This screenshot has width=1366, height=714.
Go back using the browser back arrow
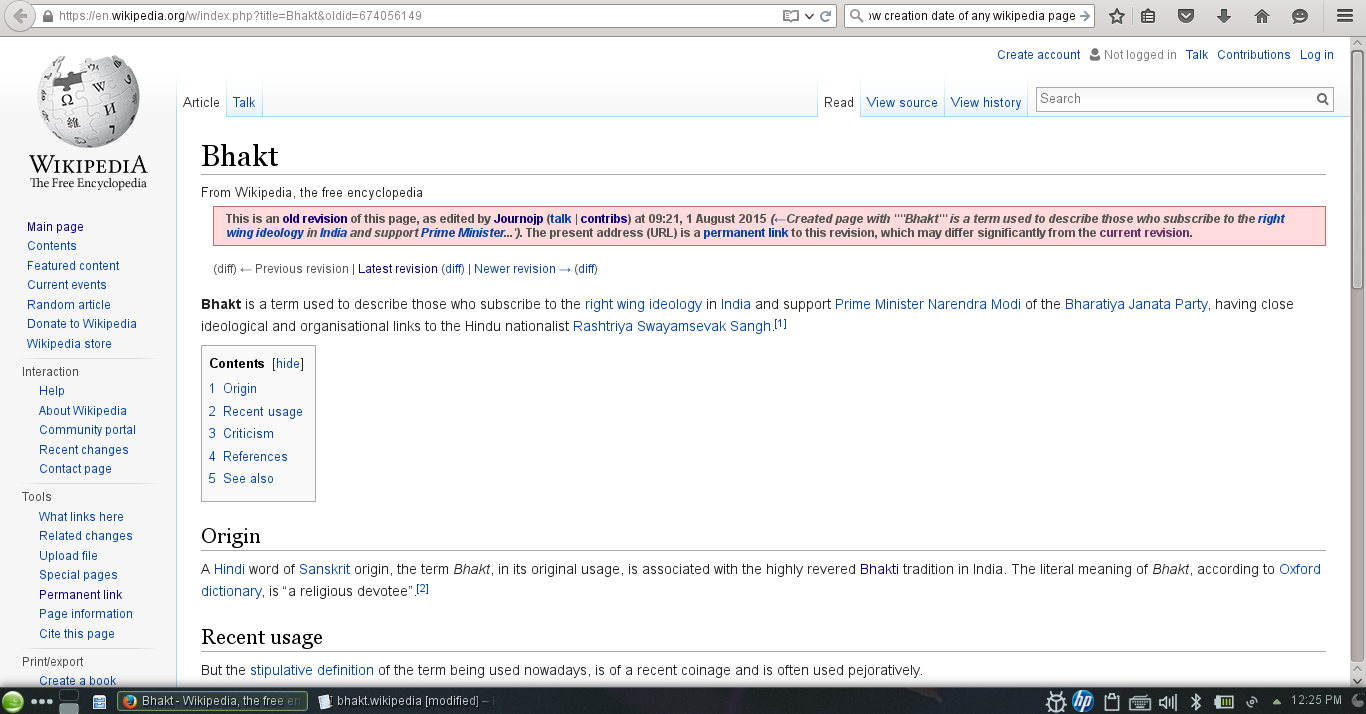point(20,16)
